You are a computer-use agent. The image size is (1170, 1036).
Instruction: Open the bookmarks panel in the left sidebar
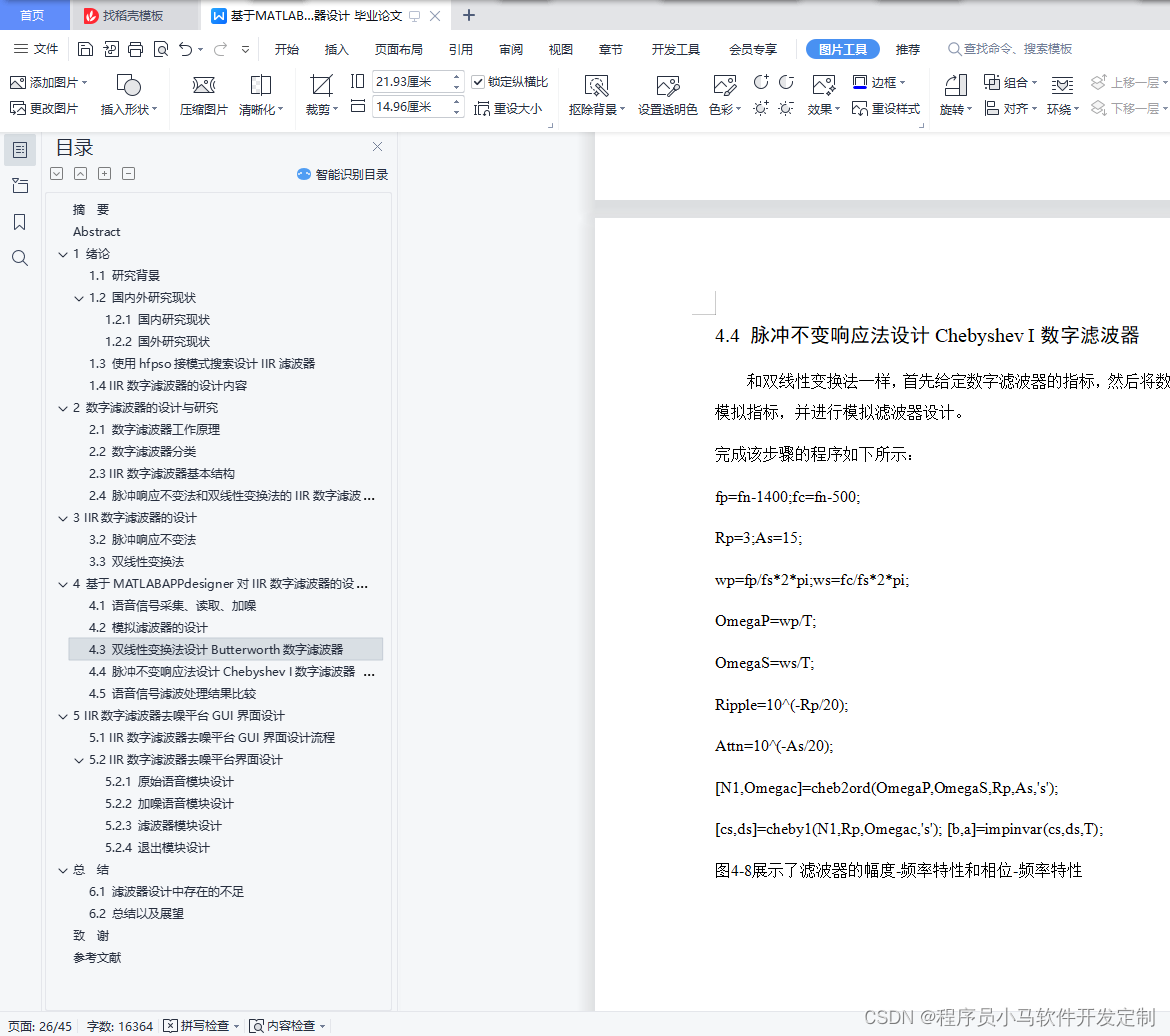19,222
